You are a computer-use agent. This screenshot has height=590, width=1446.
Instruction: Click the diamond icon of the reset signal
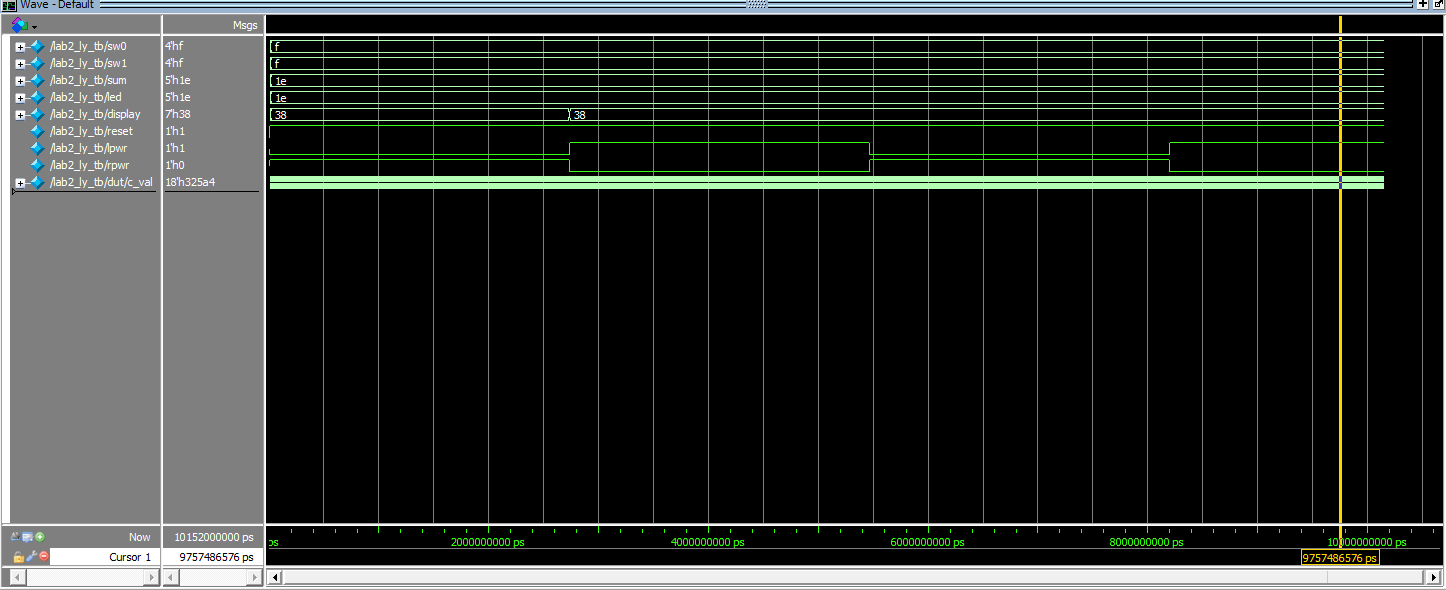(38, 131)
